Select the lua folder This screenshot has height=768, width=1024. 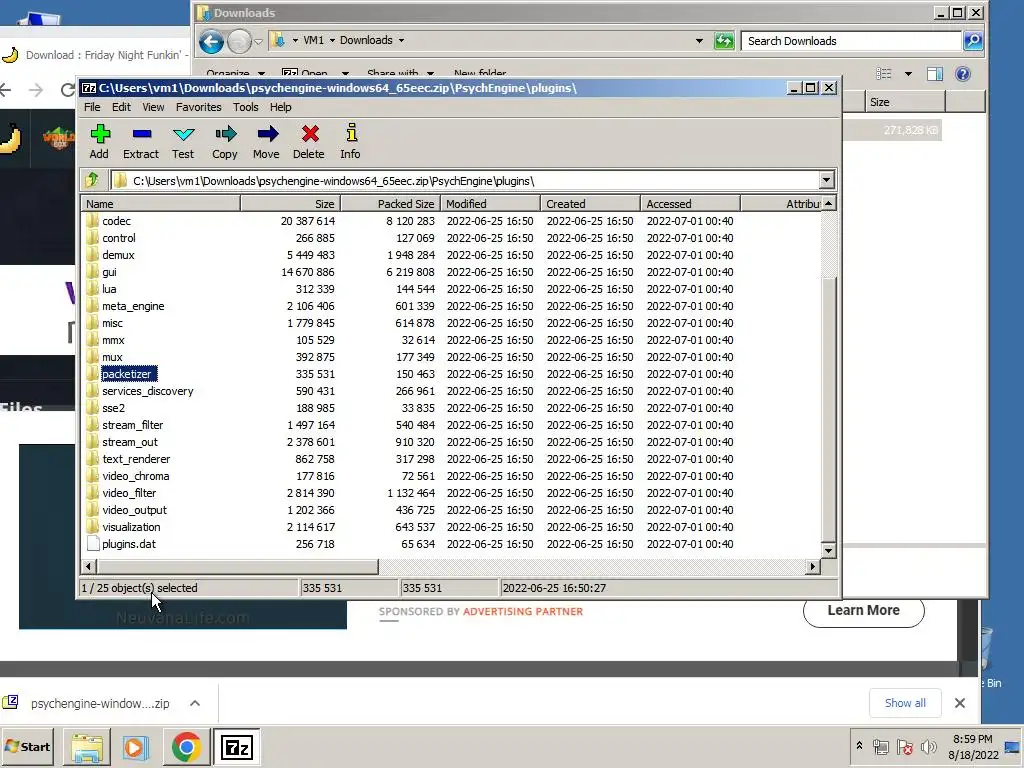pyautogui.click(x=109, y=289)
